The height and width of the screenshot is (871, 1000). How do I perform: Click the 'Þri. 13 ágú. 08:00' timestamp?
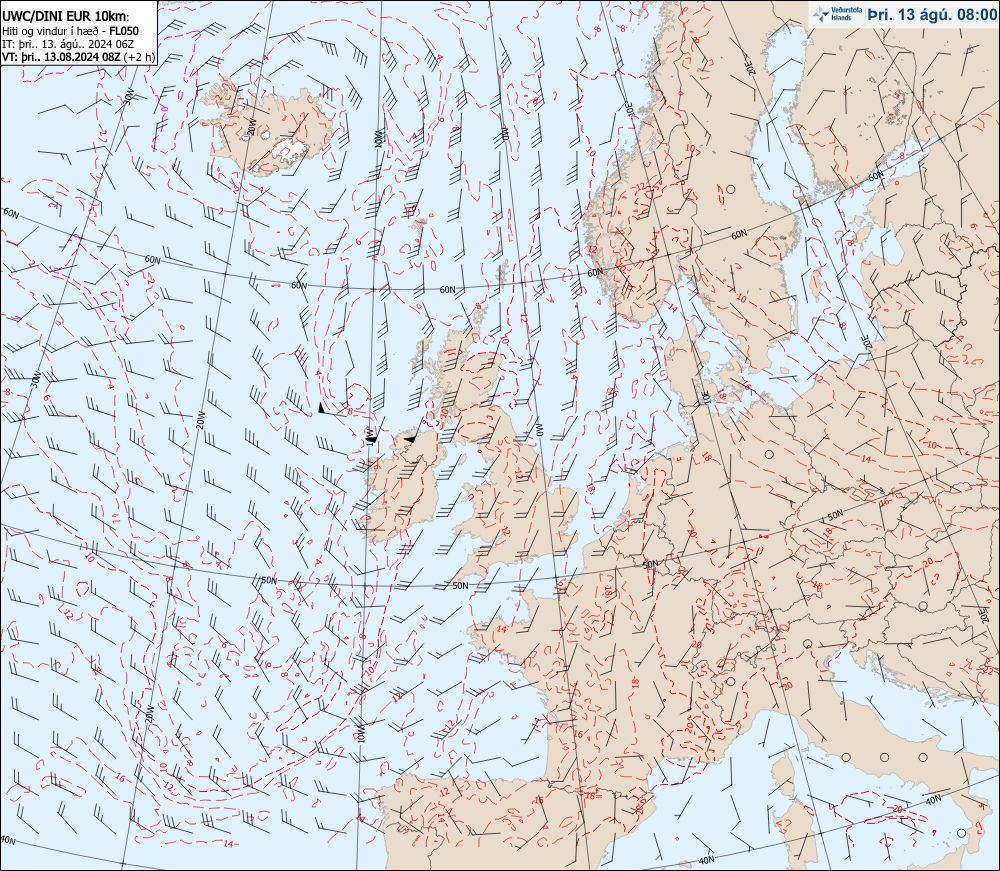coord(931,15)
